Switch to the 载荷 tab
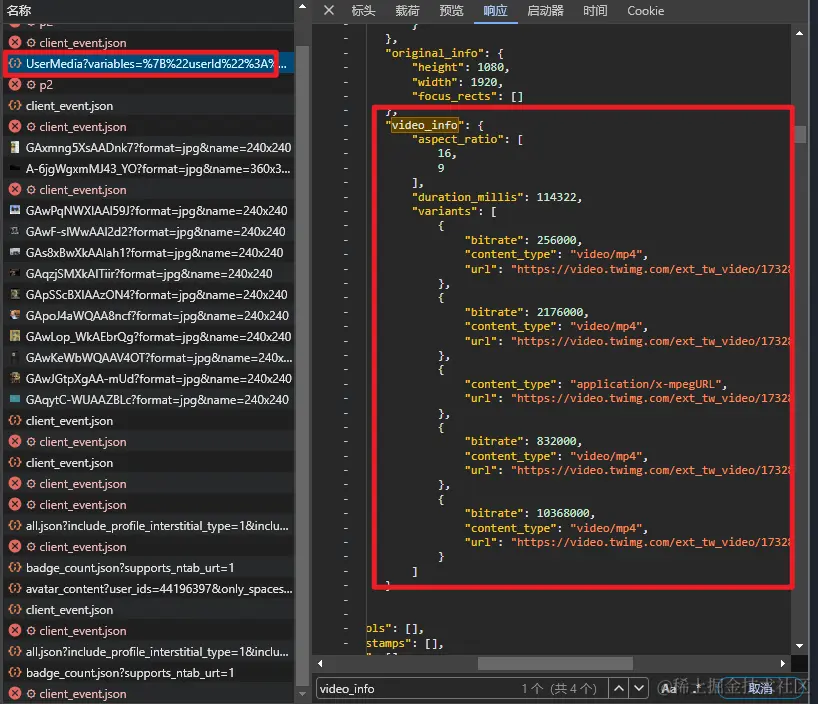The width and height of the screenshot is (818, 704). click(x=407, y=10)
